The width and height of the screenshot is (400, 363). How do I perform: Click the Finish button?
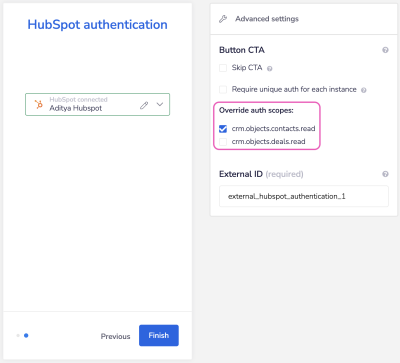(x=159, y=335)
